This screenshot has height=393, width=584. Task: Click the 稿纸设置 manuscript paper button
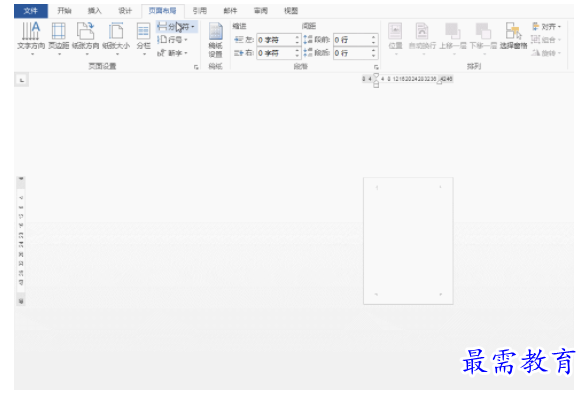[x=215, y=40]
